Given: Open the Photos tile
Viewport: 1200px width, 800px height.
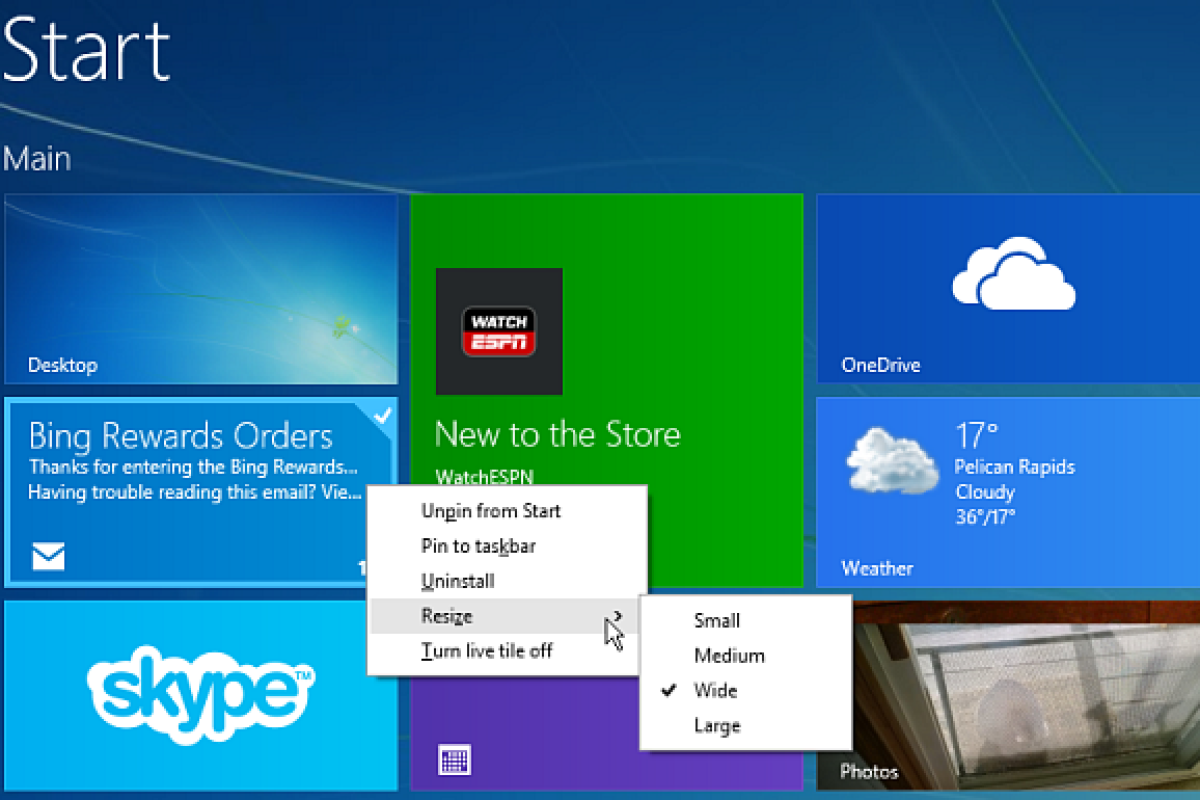Looking at the screenshot, I should coord(1008,695).
